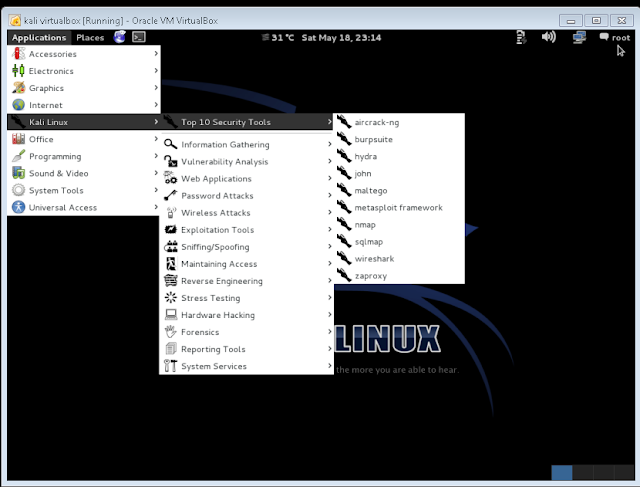Click the Information Gathering magnifier icon

pyautogui.click(x=171, y=144)
